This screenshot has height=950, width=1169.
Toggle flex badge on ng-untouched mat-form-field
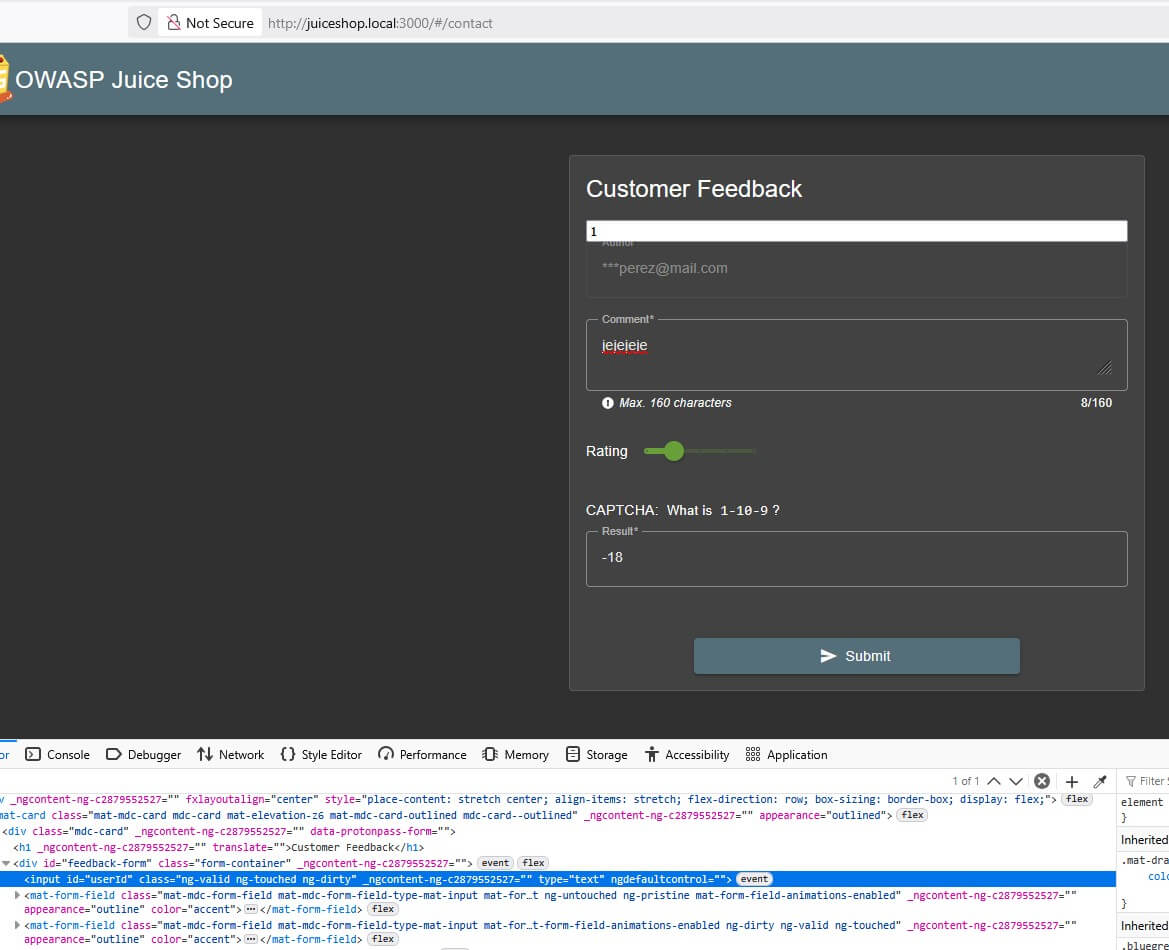click(382, 909)
